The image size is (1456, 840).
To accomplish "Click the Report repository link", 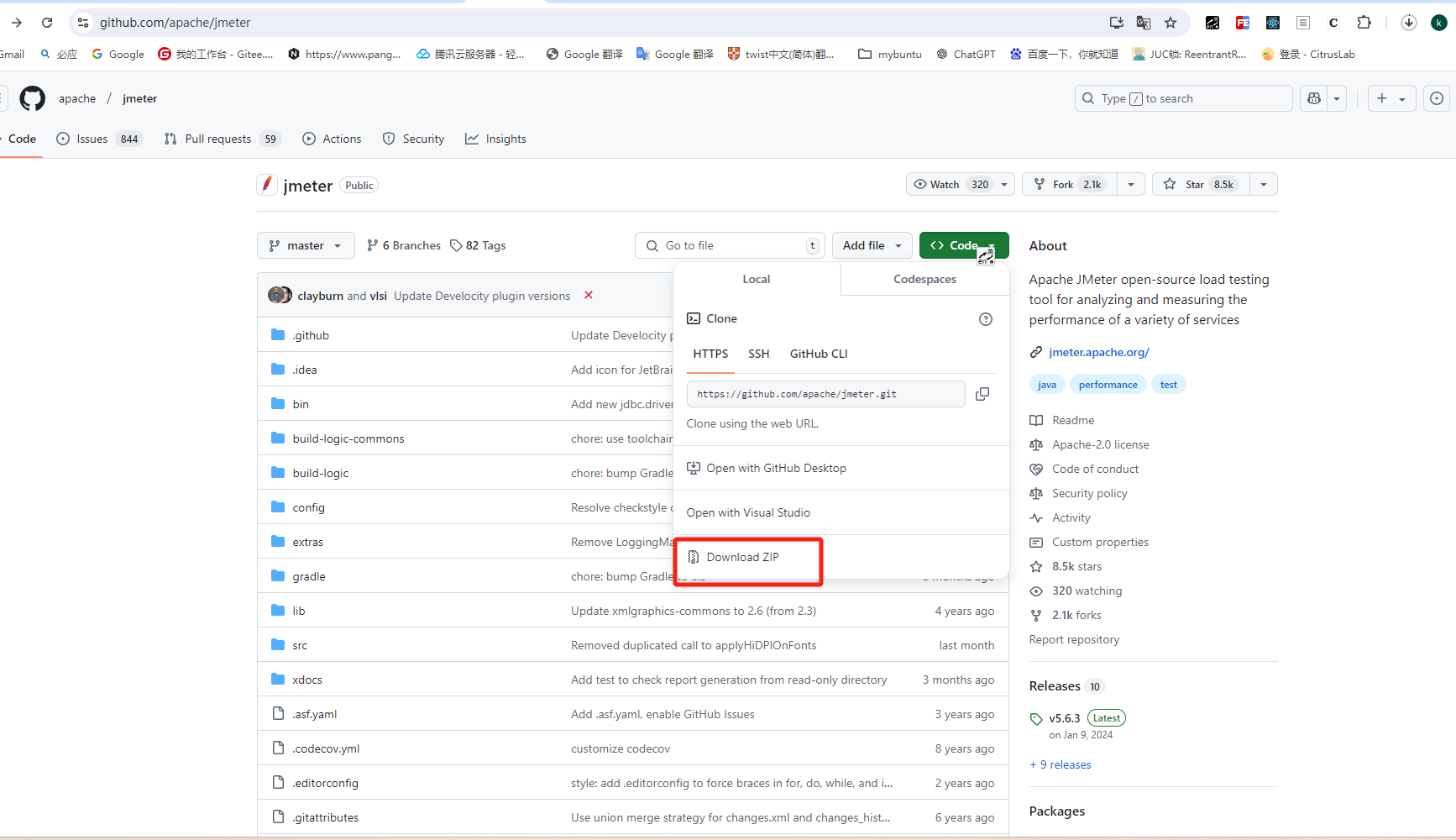I will (1075, 639).
